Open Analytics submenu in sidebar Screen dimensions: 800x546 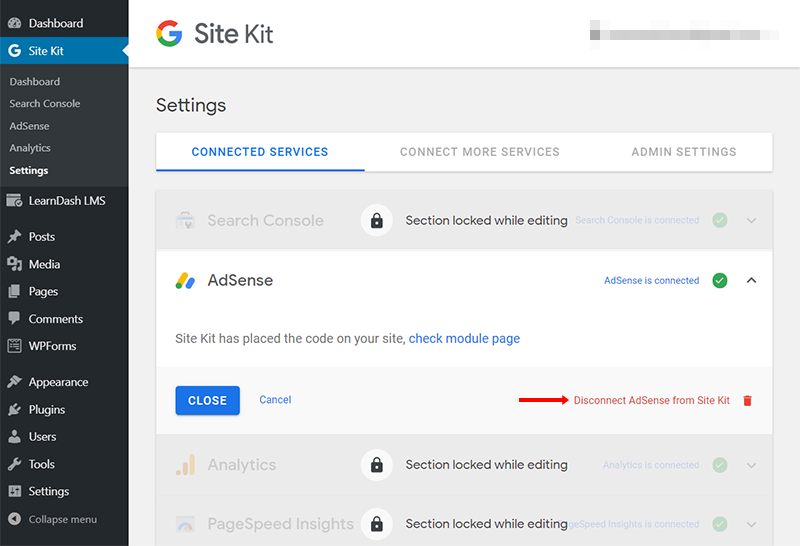coord(30,148)
